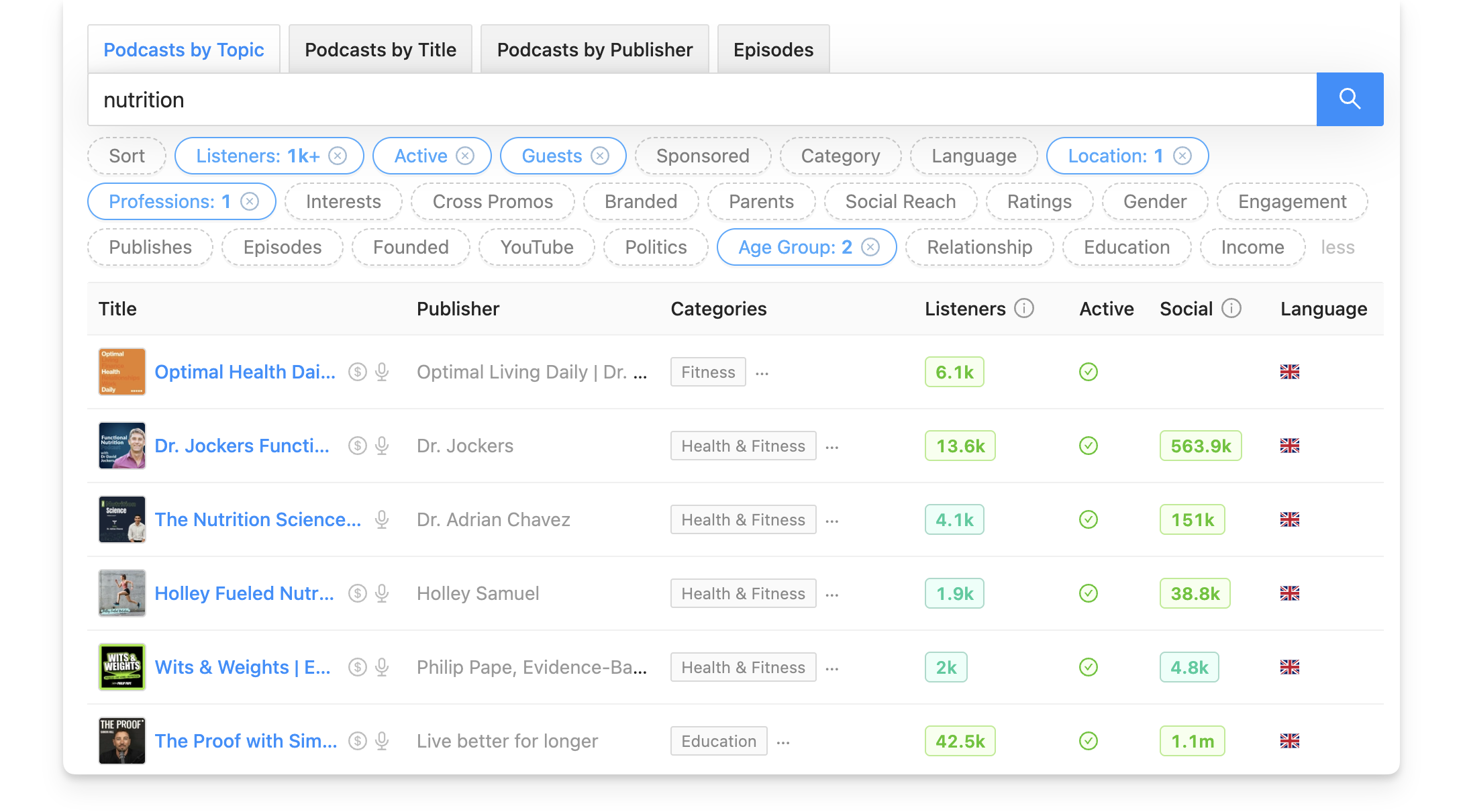Click the Optimal Health Daily cover thumbnail

121,372
